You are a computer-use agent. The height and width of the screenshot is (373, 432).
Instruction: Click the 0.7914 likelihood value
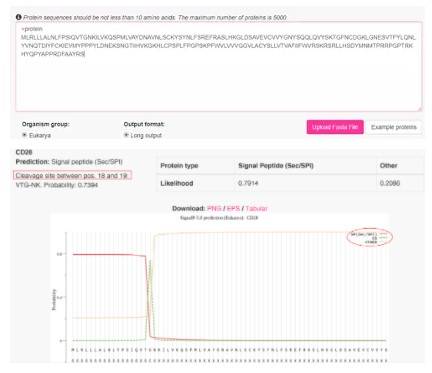pos(248,183)
